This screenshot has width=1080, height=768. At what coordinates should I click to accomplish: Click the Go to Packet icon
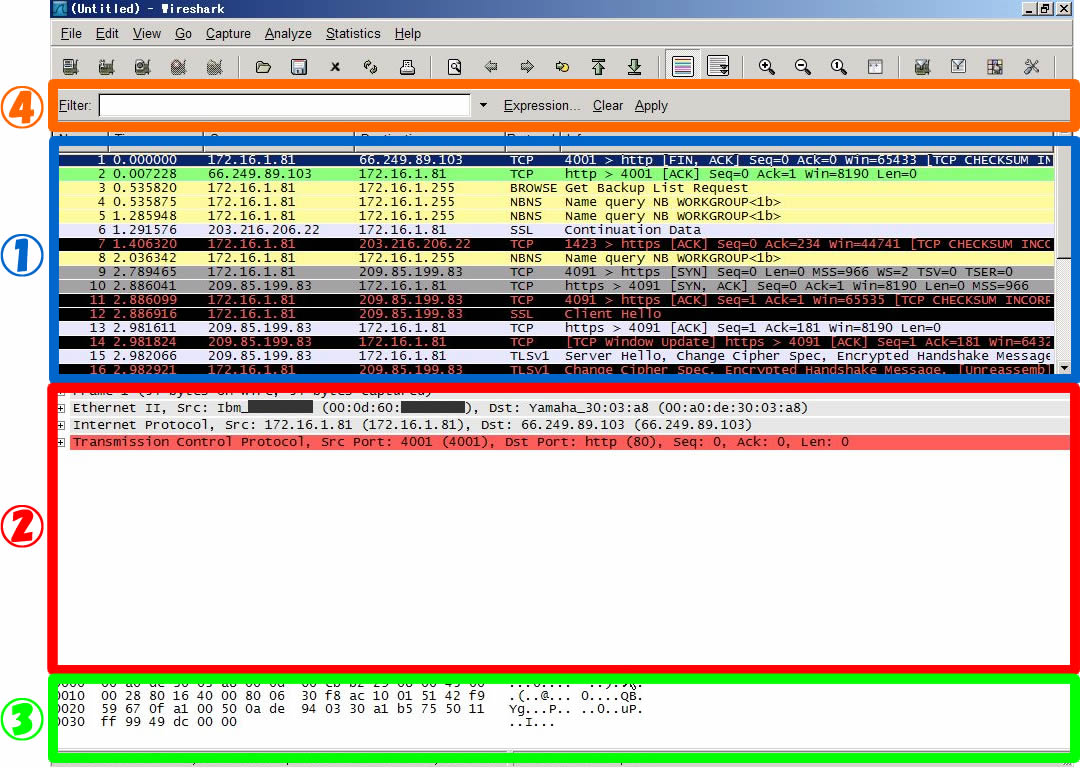tap(563, 67)
